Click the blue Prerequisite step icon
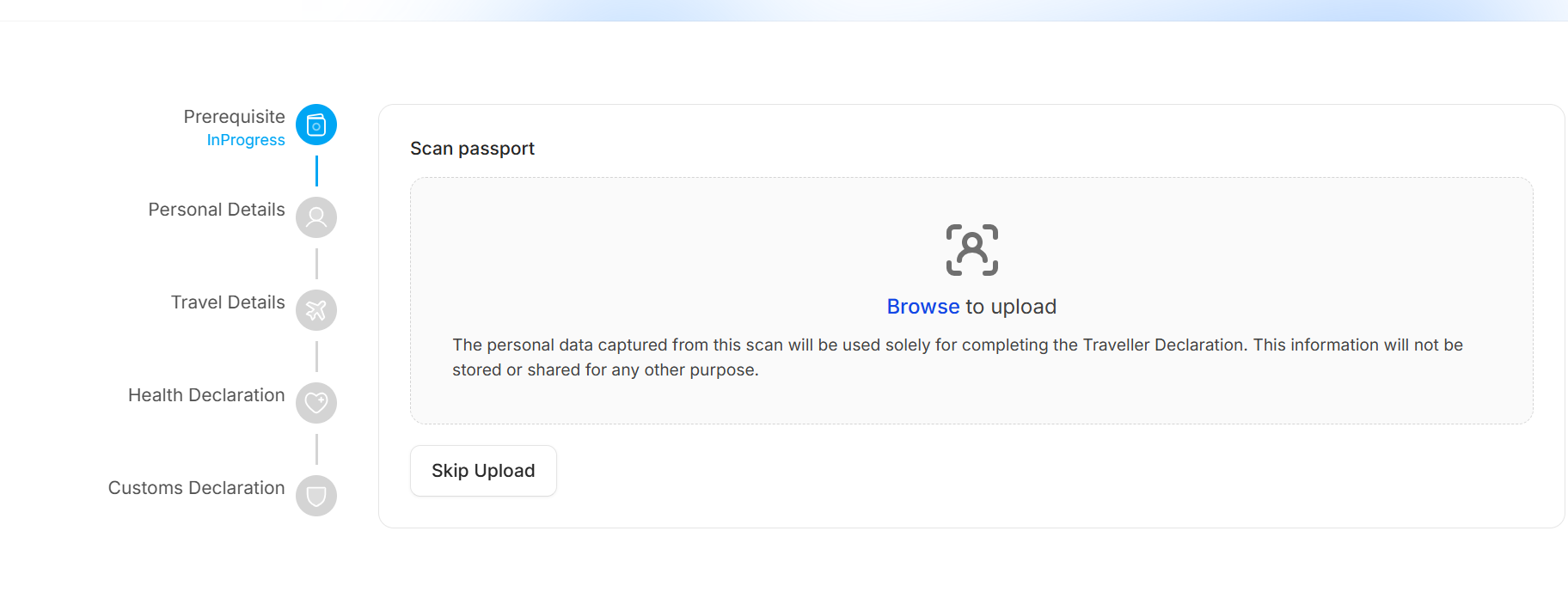The image size is (1568, 598). click(316, 125)
